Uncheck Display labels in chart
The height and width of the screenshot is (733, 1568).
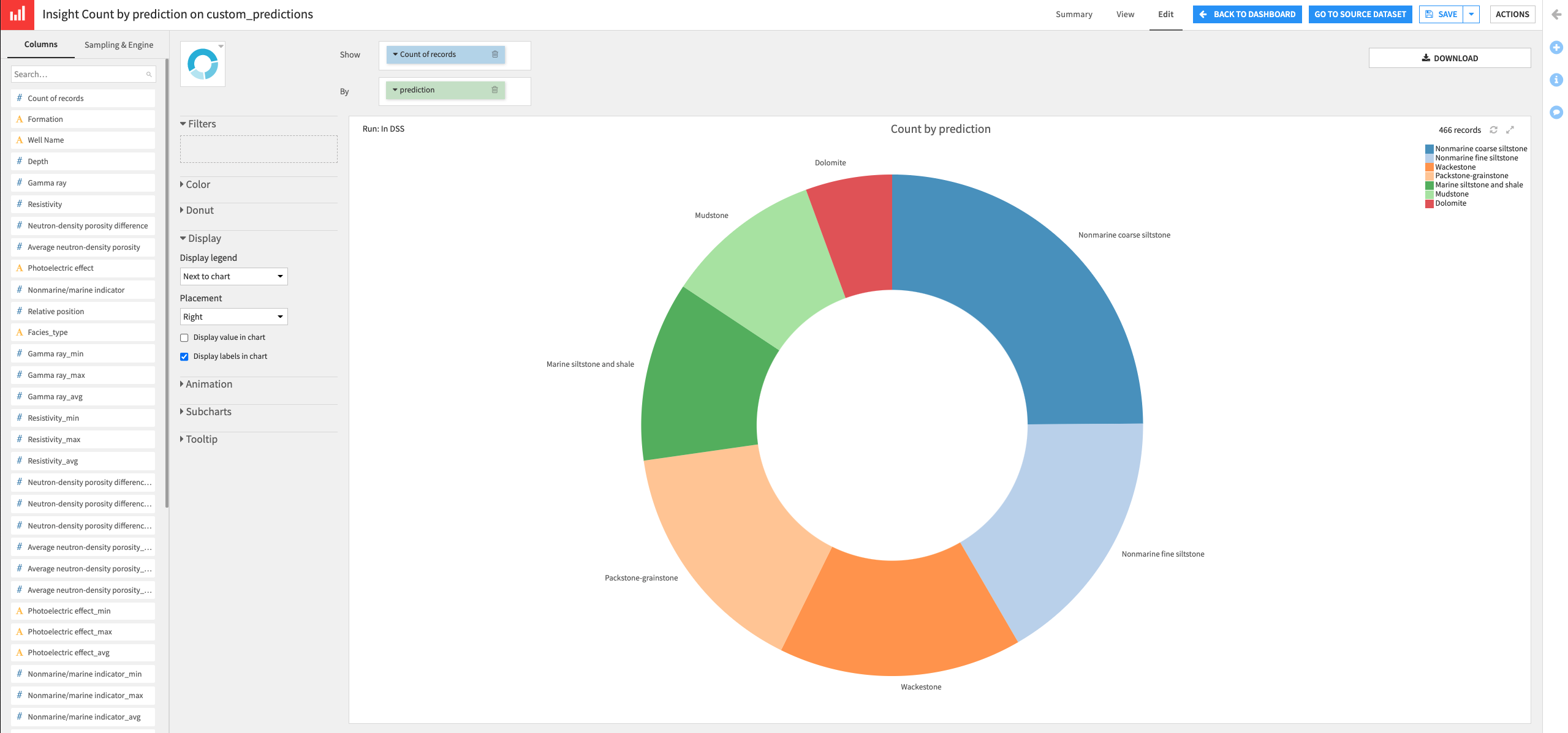pos(184,356)
